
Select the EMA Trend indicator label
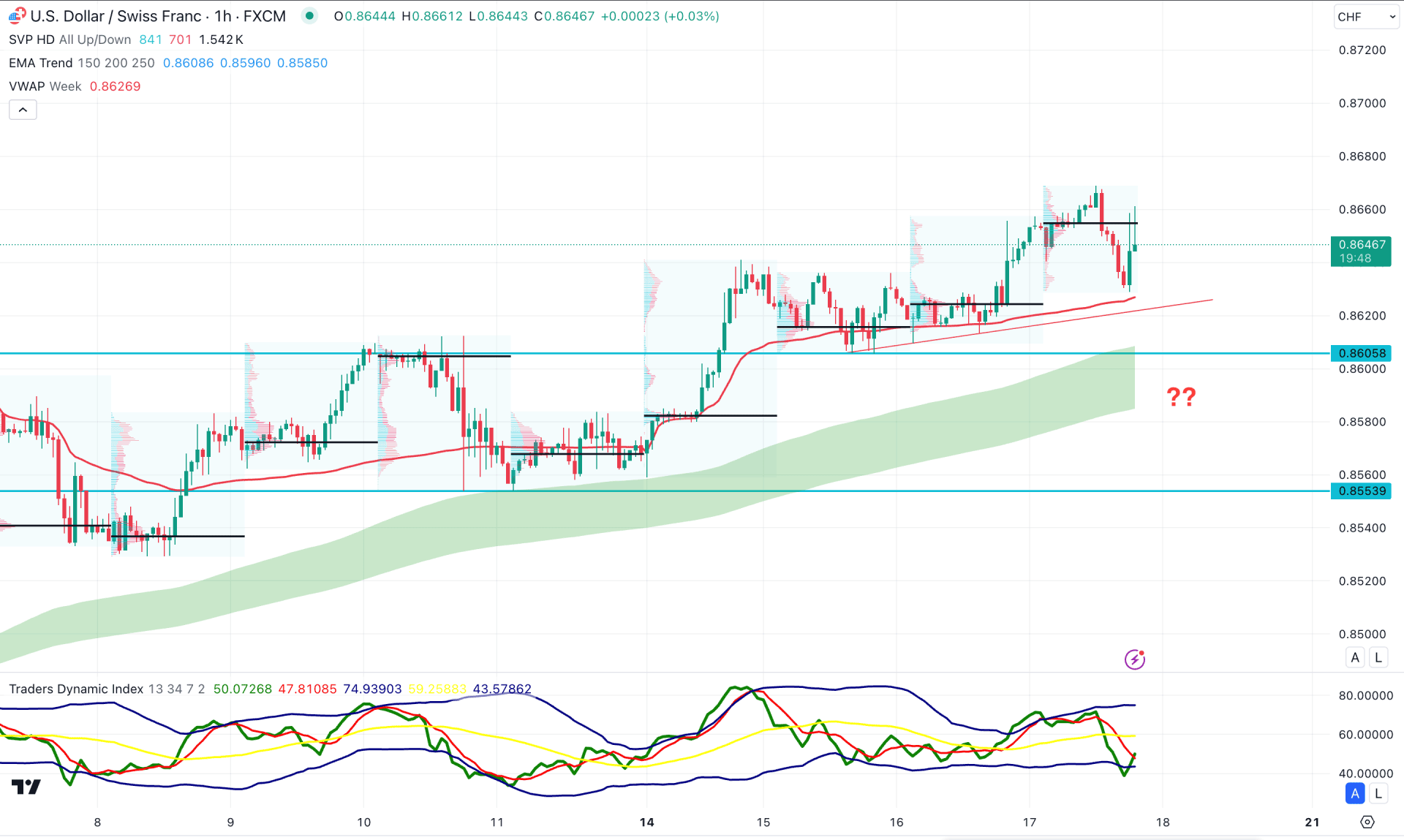(x=41, y=63)
